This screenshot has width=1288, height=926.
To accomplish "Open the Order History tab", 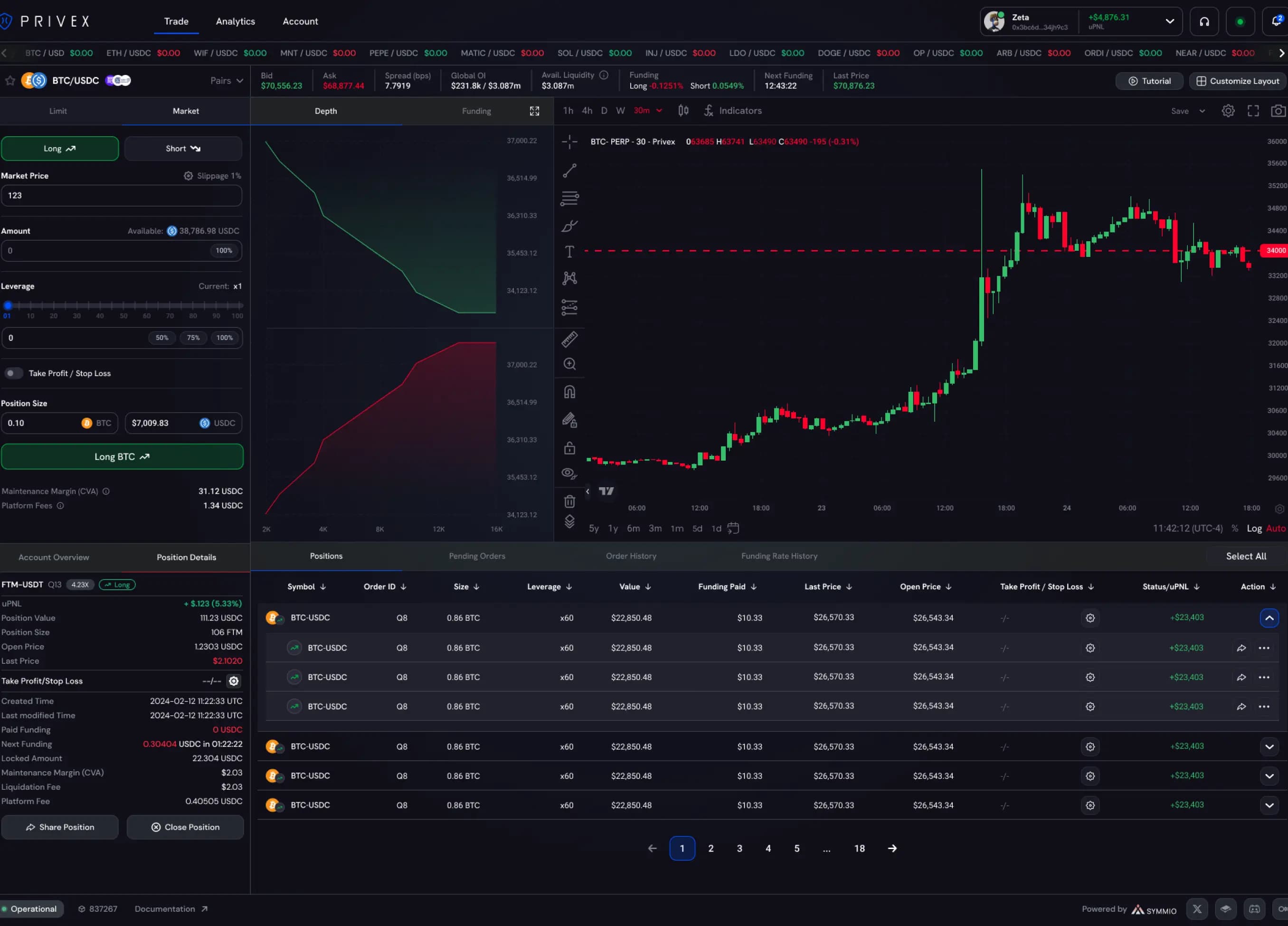I will click(630, 557).
